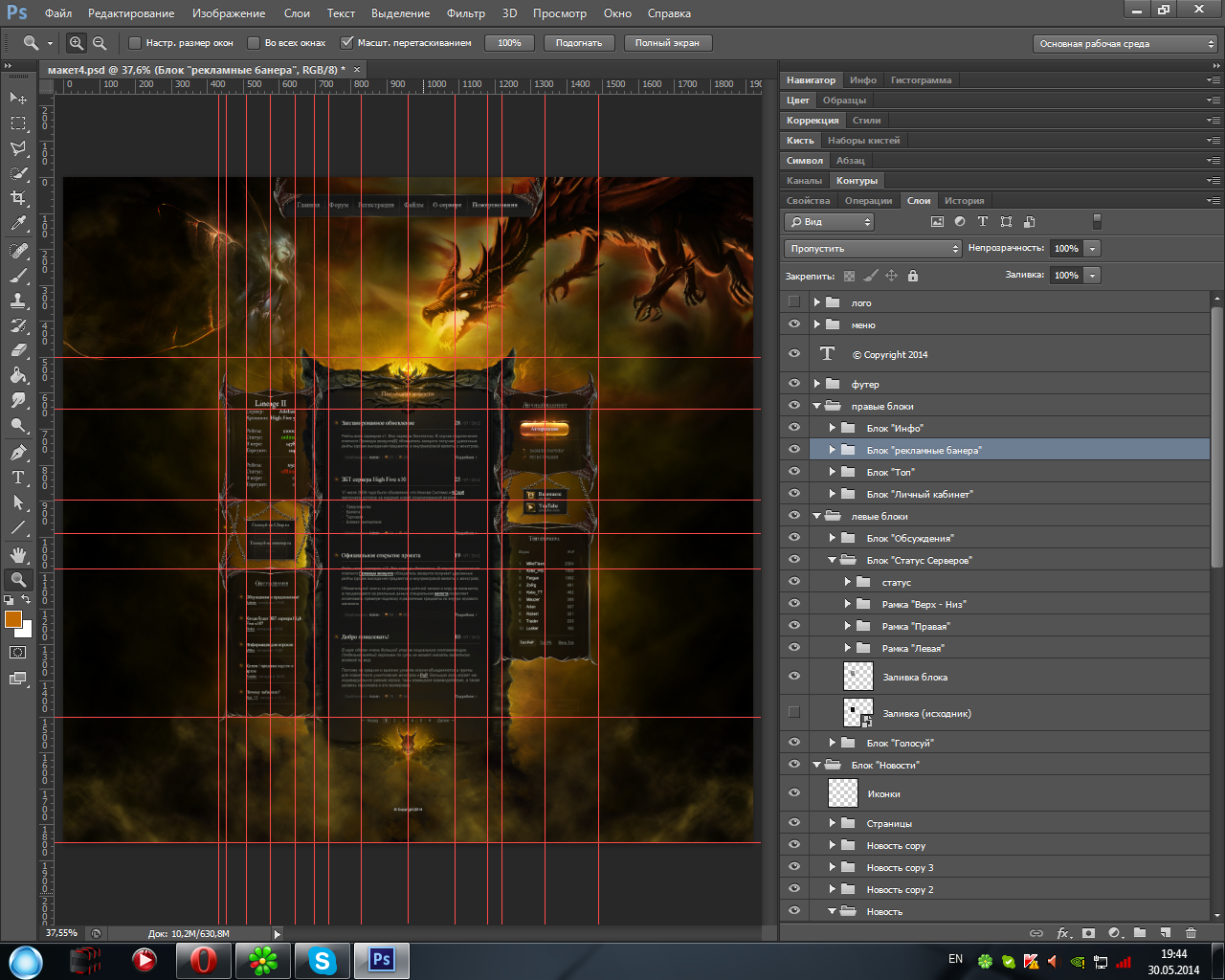Open the 'Вид' layer filter dropdown

829,221
